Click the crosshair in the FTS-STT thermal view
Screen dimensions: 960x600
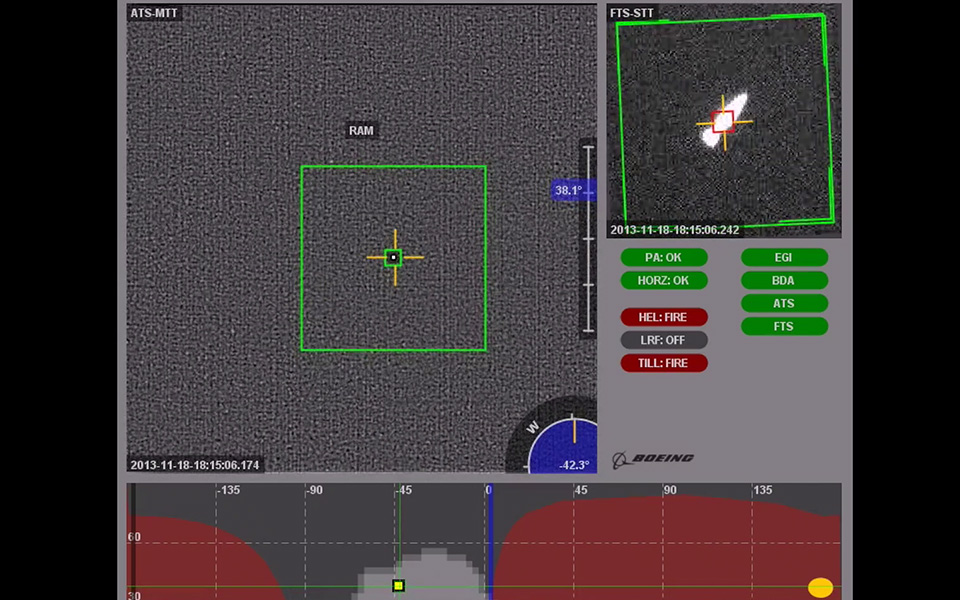724,122
